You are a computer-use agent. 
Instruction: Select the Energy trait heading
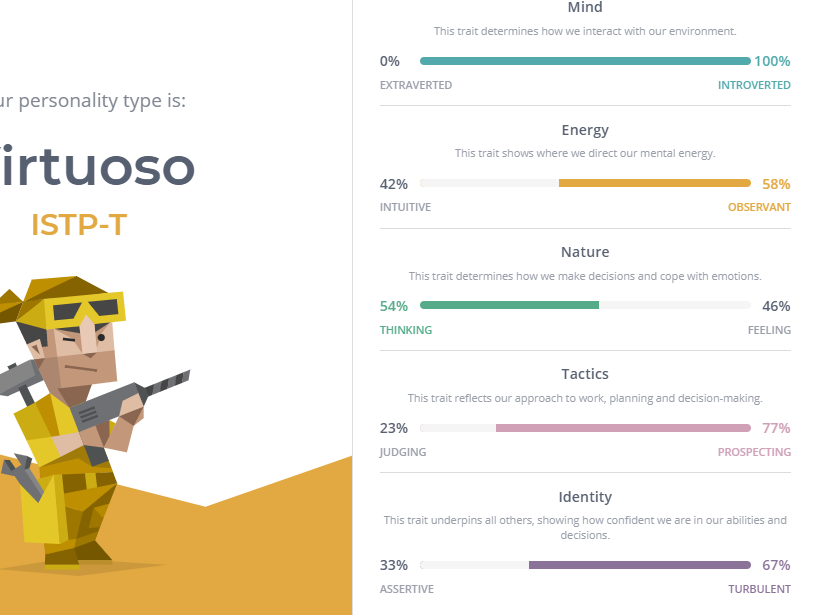[x=585, y=130]
